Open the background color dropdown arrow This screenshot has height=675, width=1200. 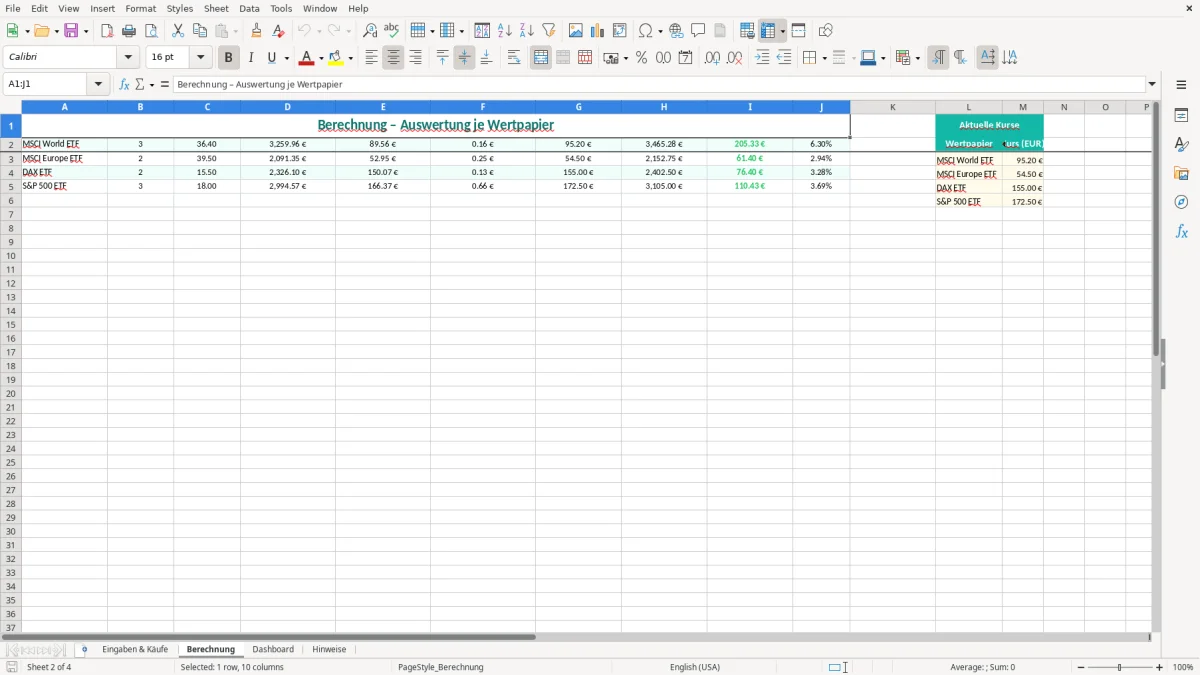pos(350,59)
